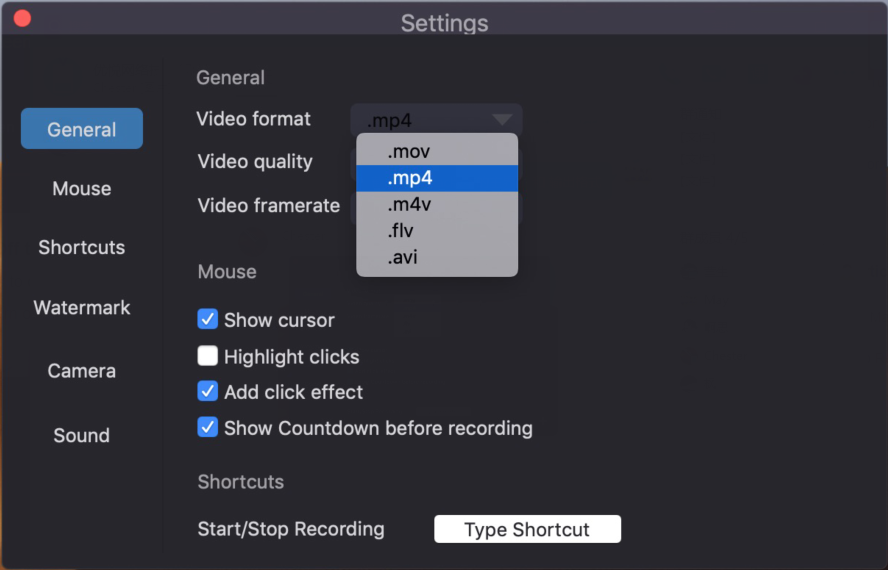This screenshot has height=570, width=888.
Task: Click the Video quality label
Action: click(255, 162)
